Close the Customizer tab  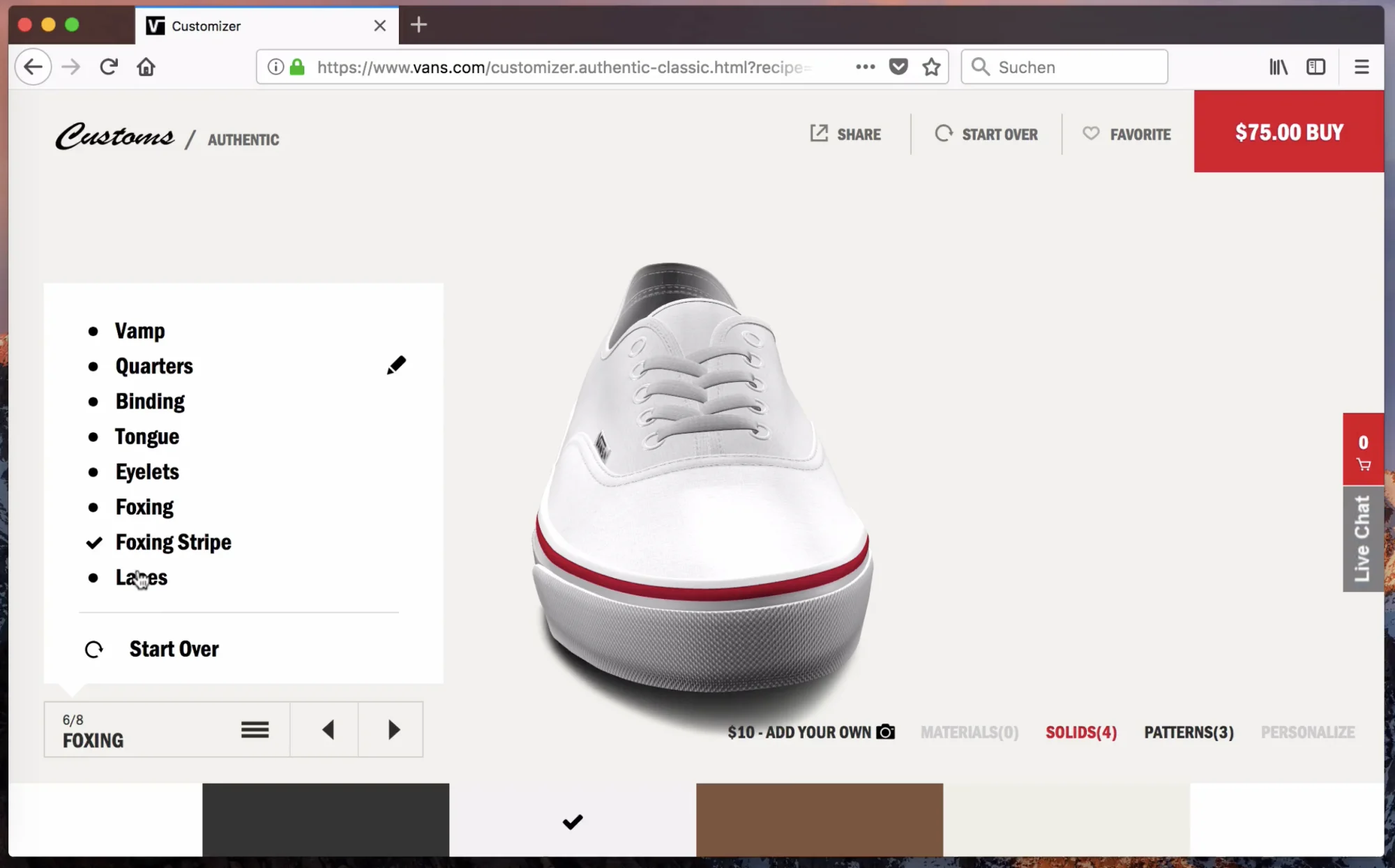[x=379, y=26]
